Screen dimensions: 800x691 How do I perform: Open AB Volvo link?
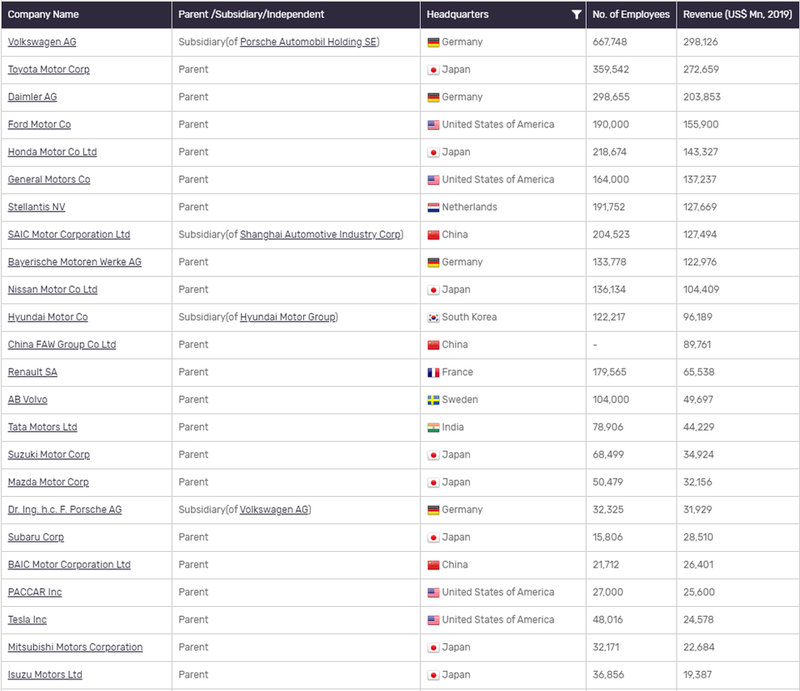click(28, 400)
